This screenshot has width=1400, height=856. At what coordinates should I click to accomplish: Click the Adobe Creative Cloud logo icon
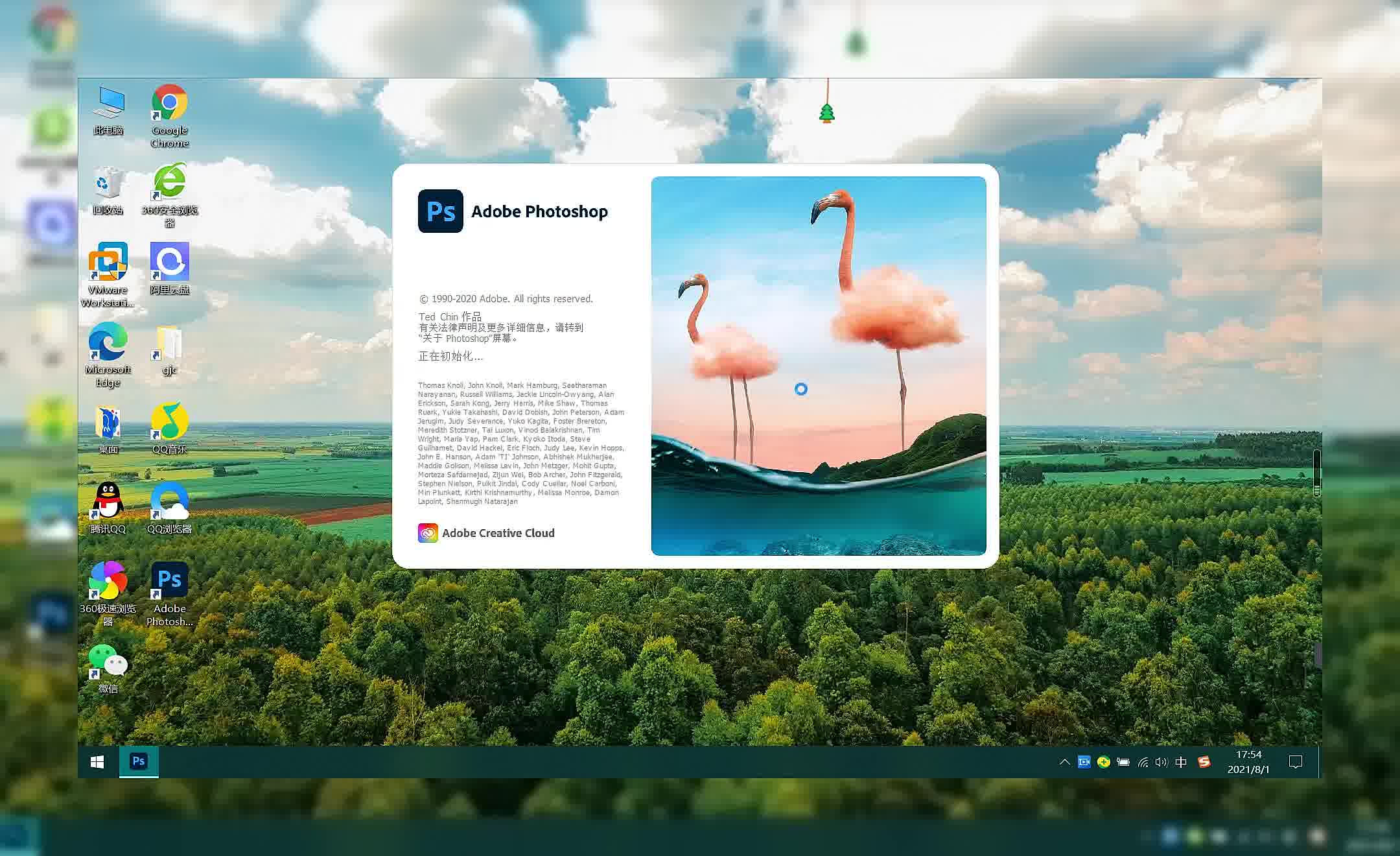pyautogui.click(x=428, y=533)
